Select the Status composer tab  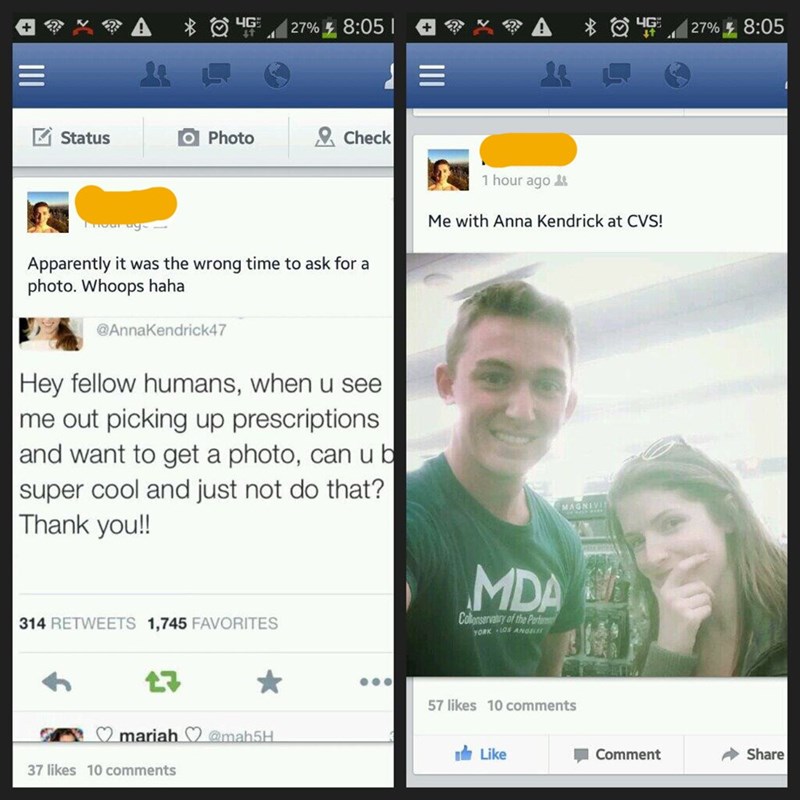[71, 137]
